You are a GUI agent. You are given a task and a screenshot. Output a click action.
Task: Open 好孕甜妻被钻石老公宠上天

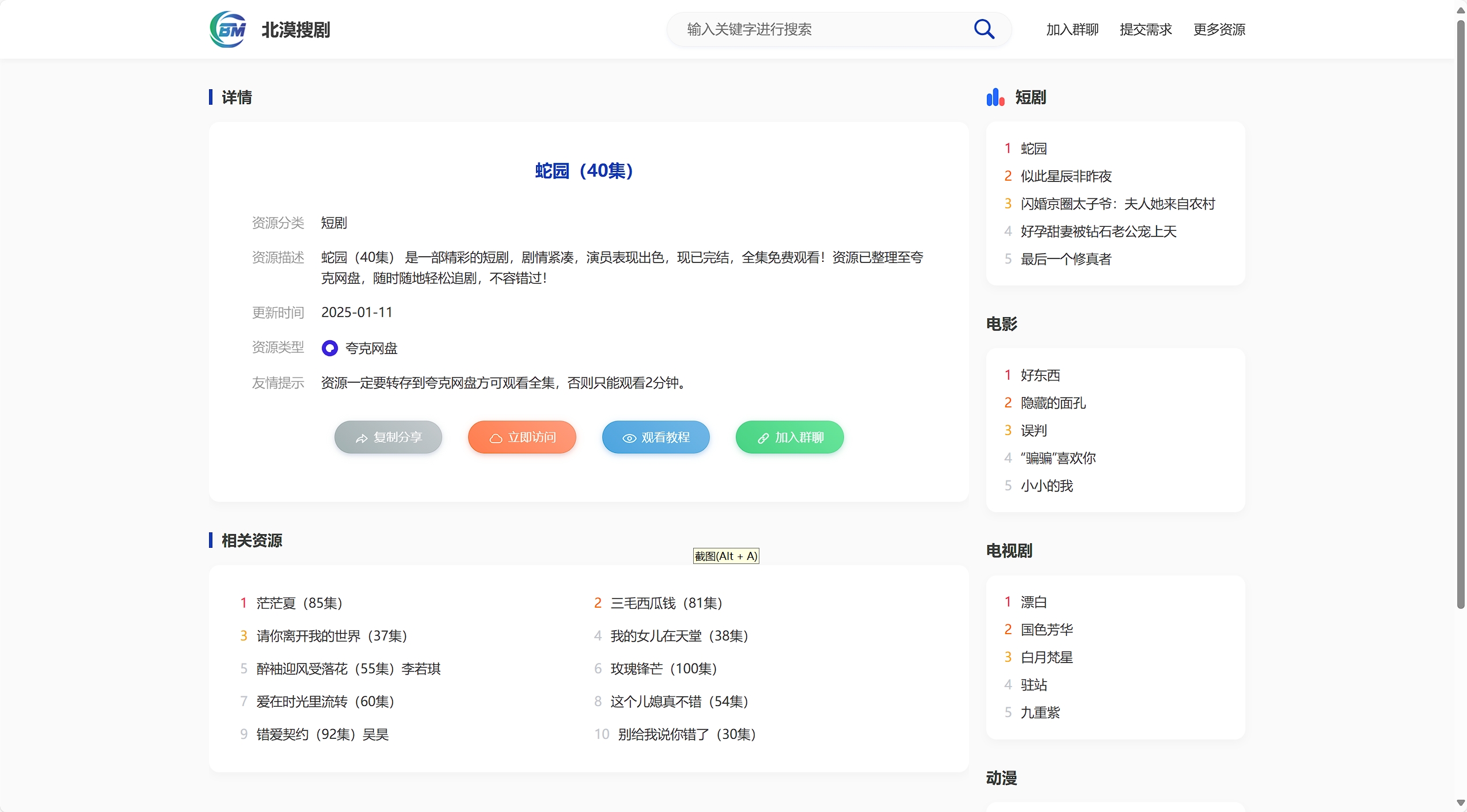pos(1099,231)
